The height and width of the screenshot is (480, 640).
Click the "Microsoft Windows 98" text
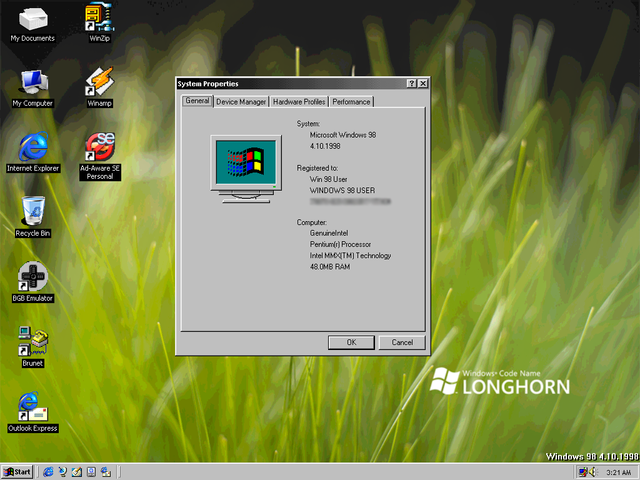[342, 135]
